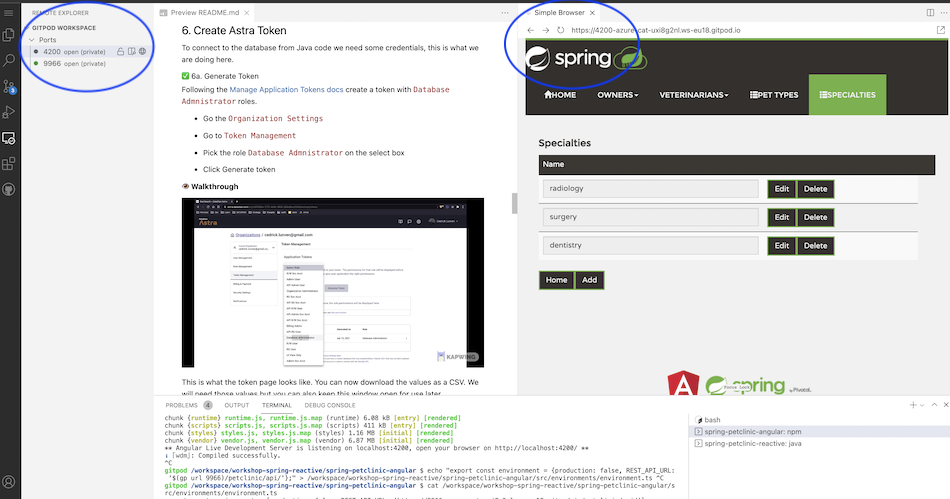Click the Manage Application Tokens docs link
Image resolution: width=950 pixels, height=499 pixels.
coord(286,89)
